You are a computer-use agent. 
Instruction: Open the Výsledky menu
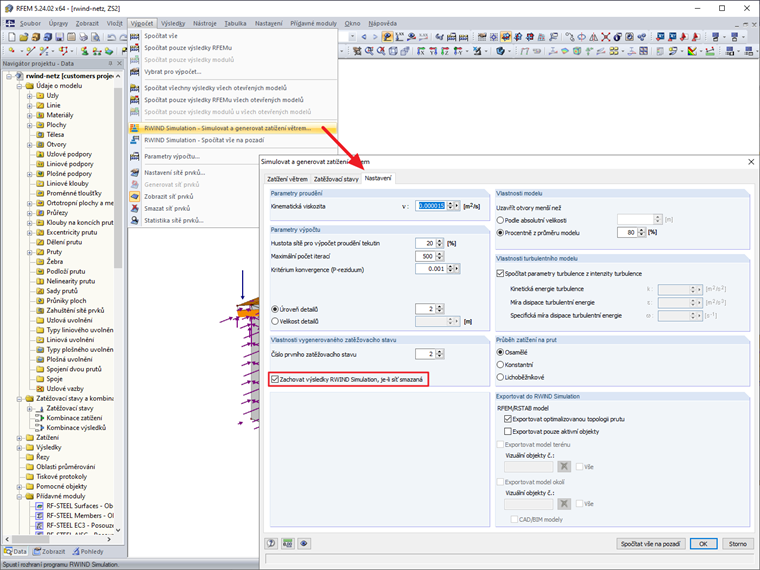click(173, 23)
